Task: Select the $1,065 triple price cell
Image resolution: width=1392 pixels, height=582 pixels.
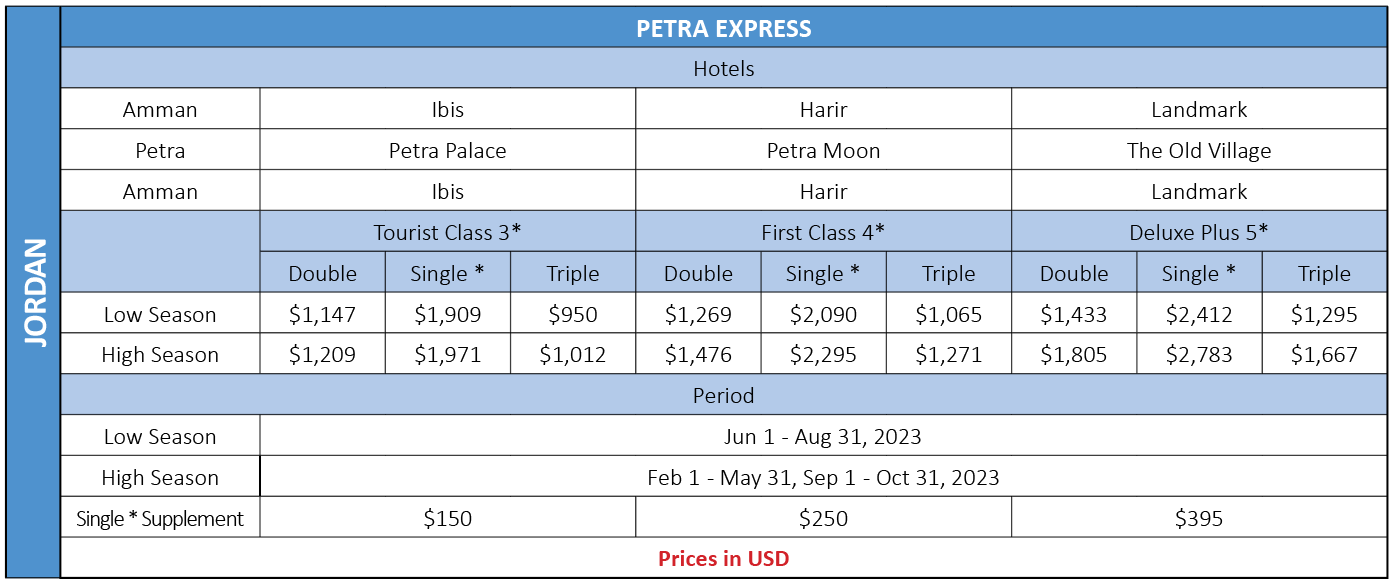Action: click(x=949, y=314)
